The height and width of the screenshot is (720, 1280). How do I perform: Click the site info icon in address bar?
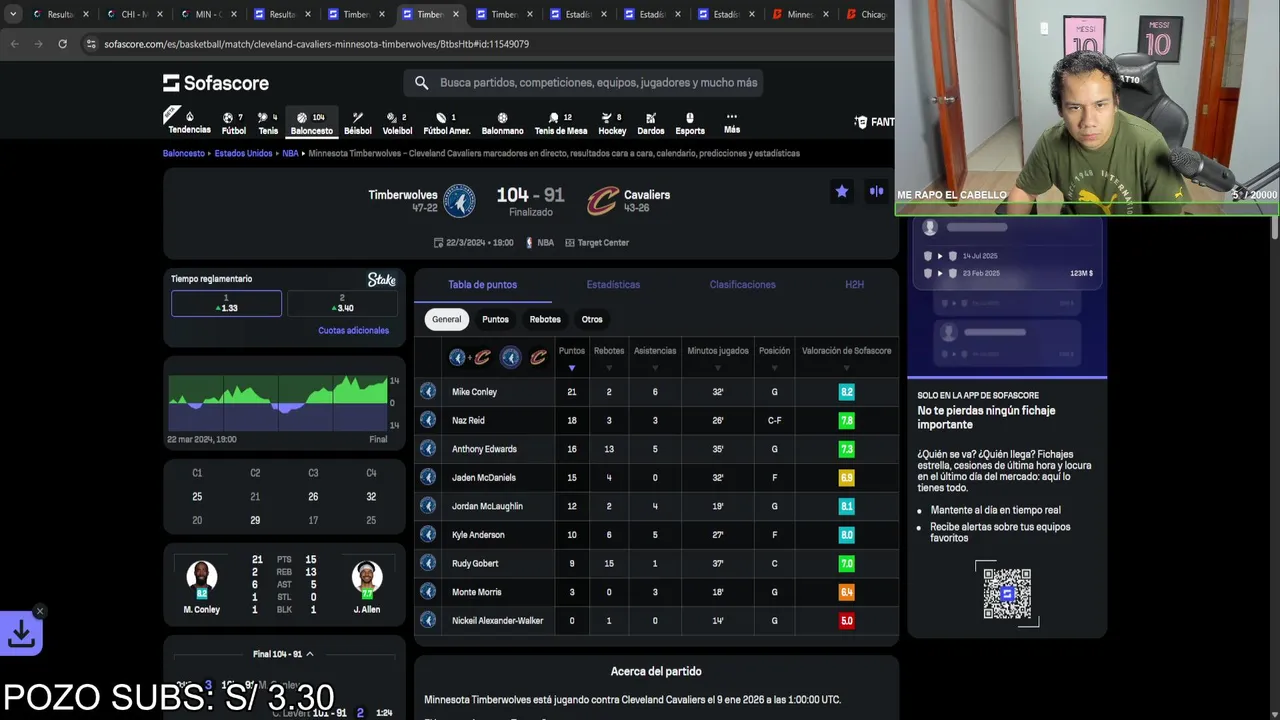coord(91,44)
